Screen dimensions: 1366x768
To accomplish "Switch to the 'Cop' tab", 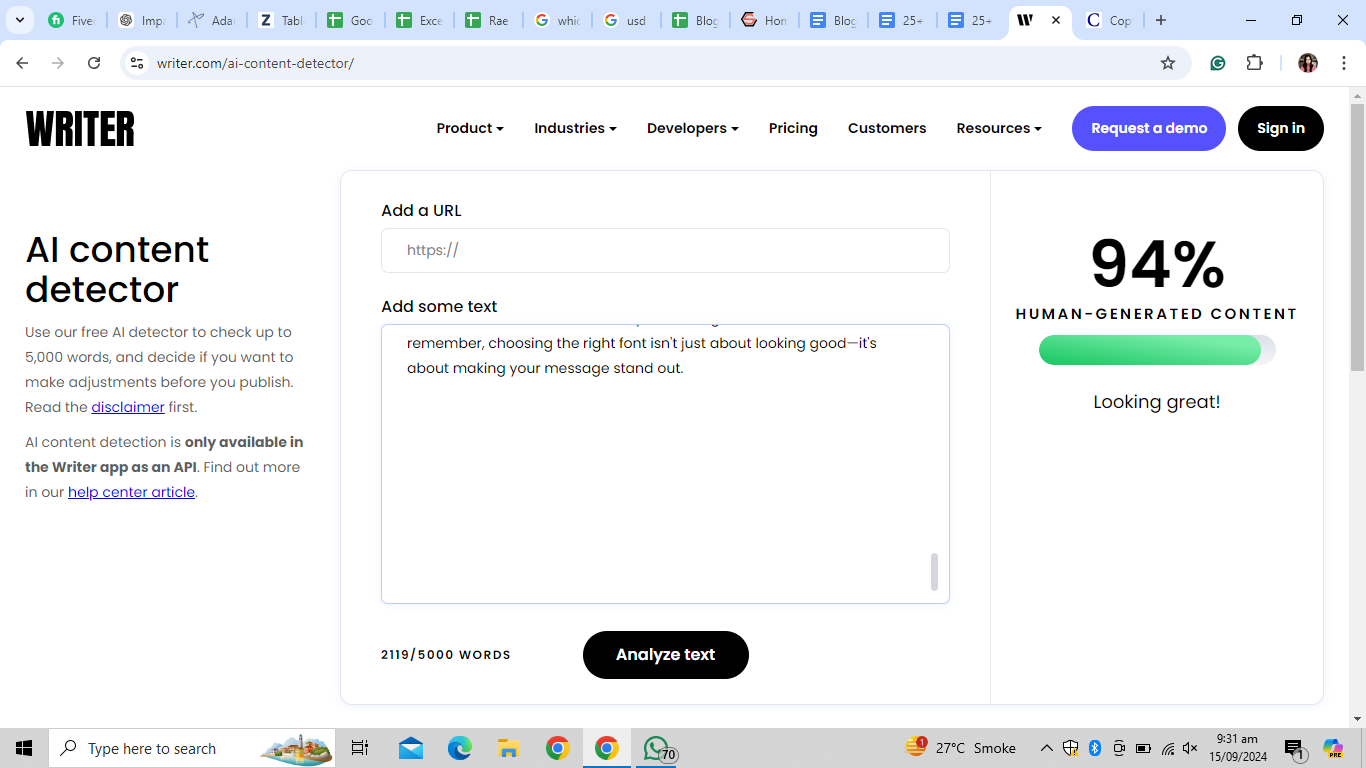I will 1110,20.
